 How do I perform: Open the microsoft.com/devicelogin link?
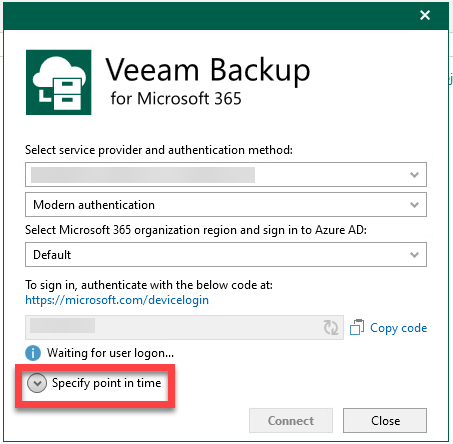(117, 300)
